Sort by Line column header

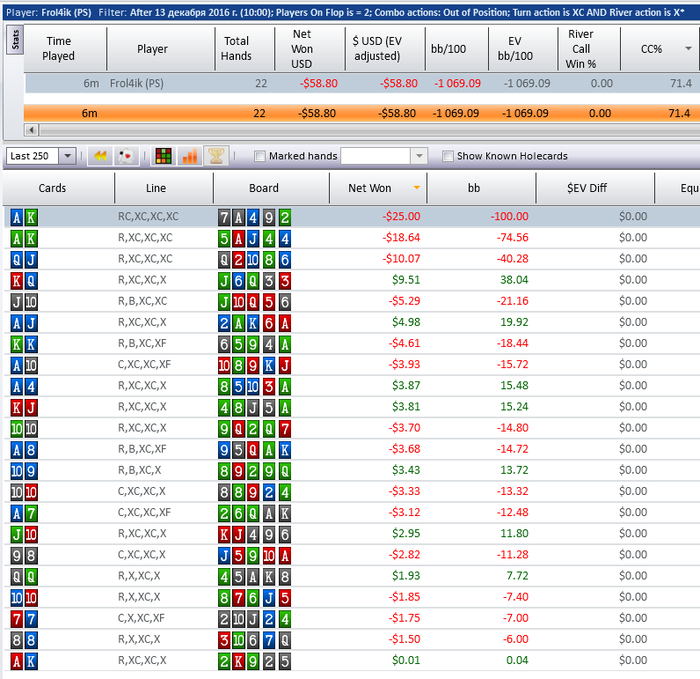pos(164,188)
